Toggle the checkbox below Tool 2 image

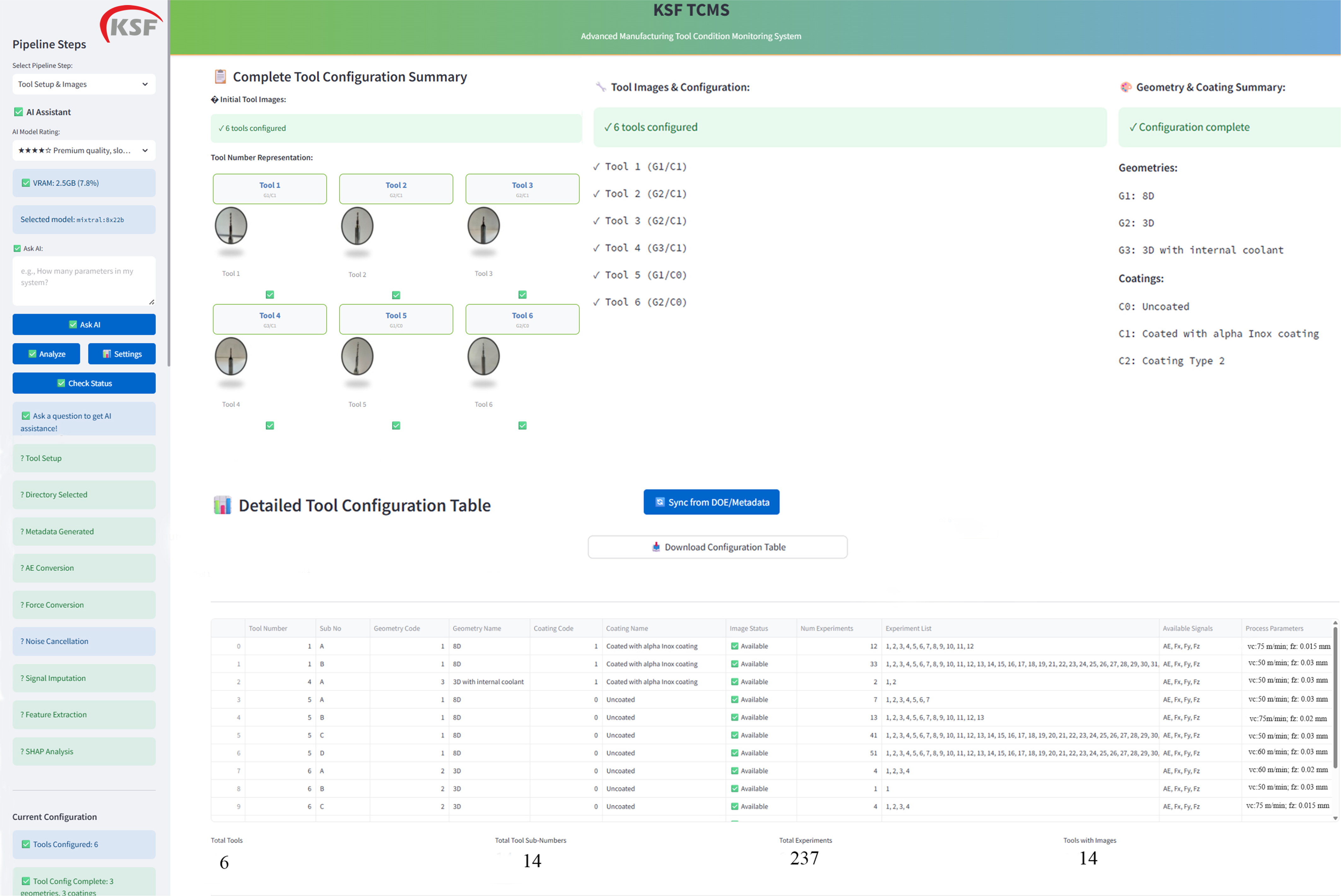(396, 295)
